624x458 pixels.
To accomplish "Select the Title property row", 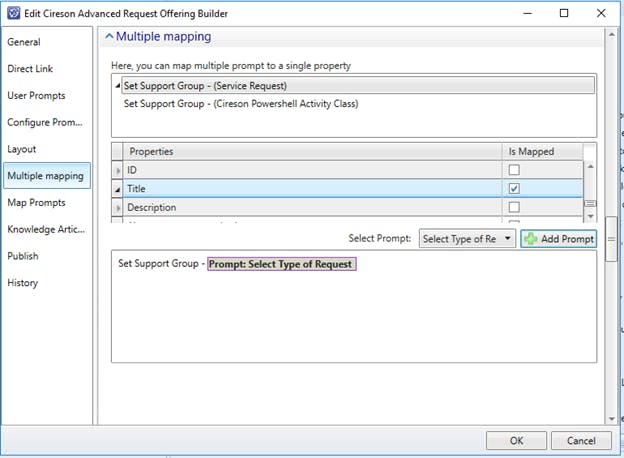I will coord(312,189).
